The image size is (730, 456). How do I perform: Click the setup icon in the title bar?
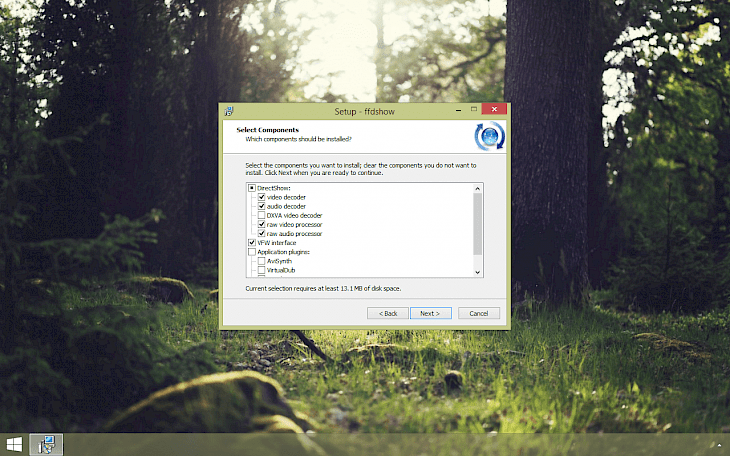coord(229,111)
